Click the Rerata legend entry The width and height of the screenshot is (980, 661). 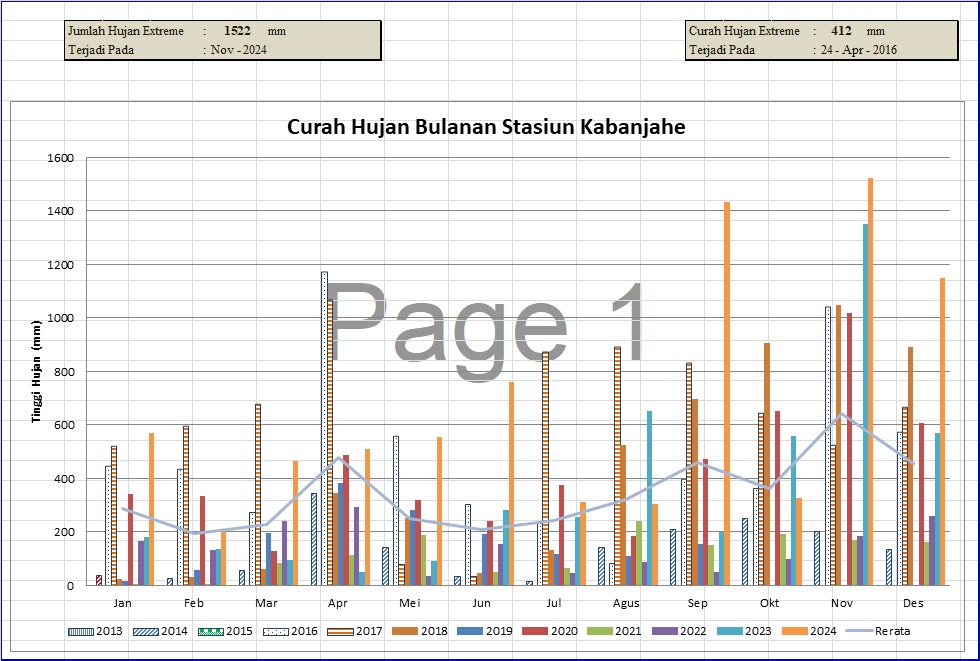pos(883,631)
